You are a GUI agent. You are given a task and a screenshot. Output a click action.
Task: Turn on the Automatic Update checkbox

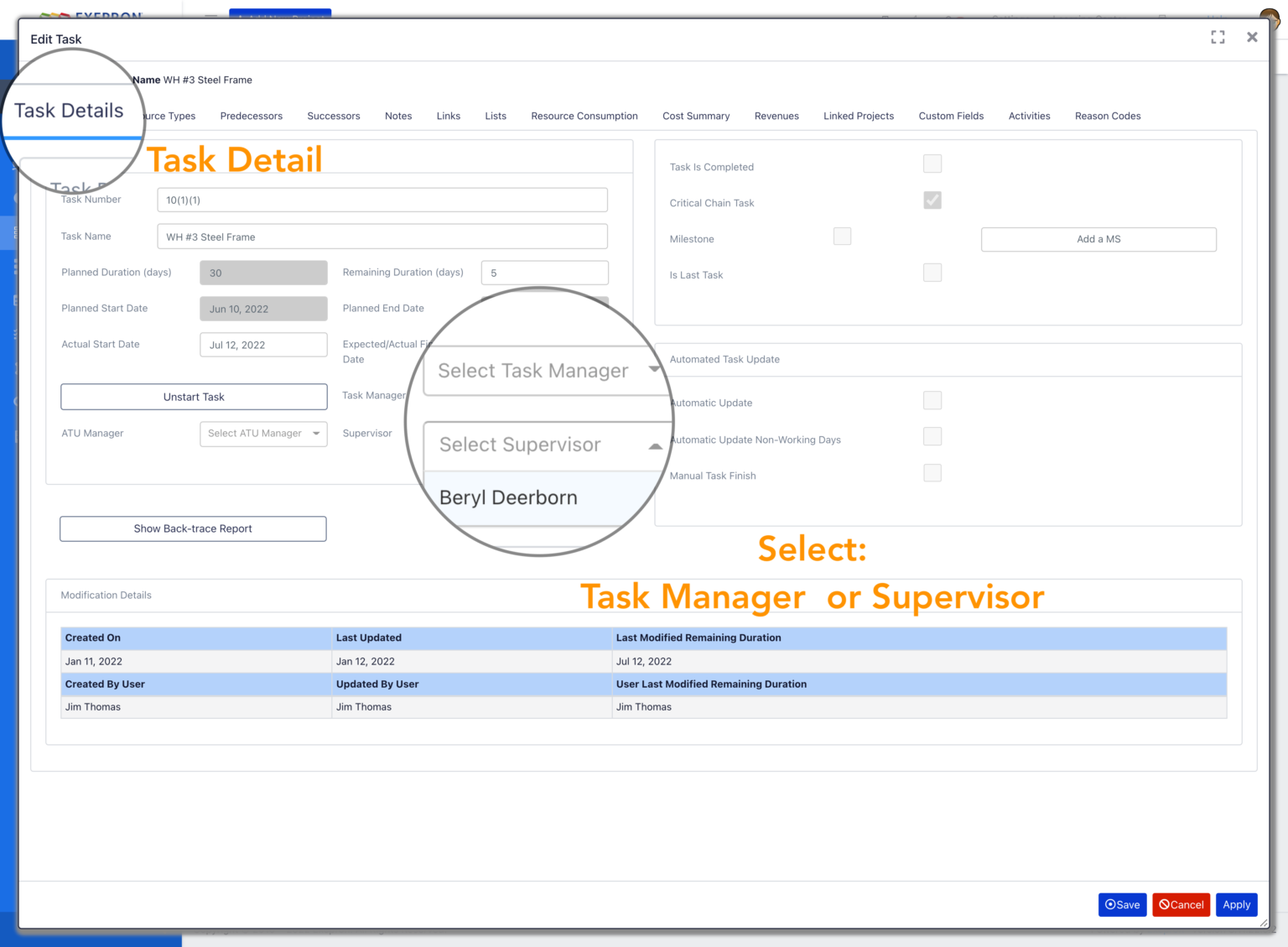click(932, 400)
